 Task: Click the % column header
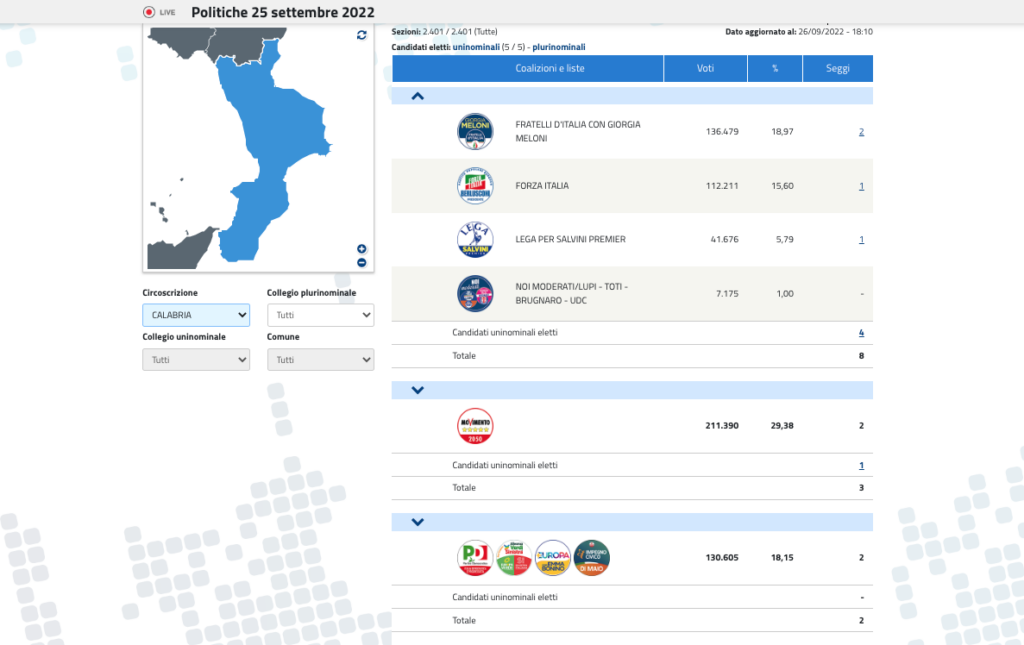pyautogui.click(x=775, y=69)
